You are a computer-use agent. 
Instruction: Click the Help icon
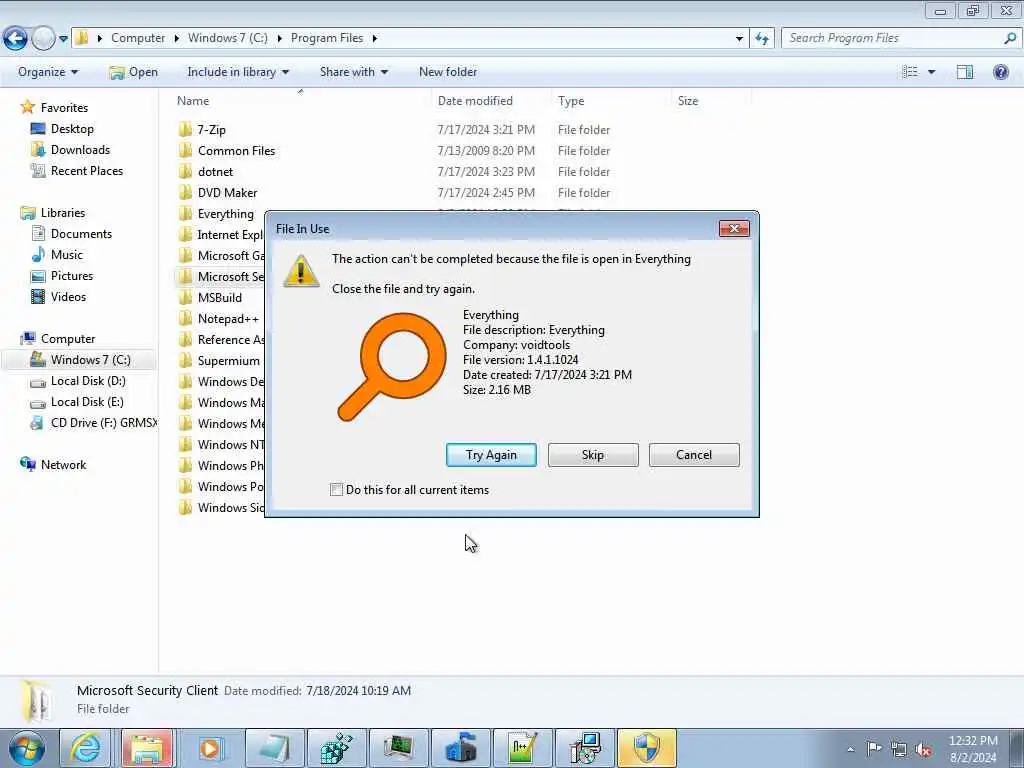pyautogui.click(x=1000, y=72)
